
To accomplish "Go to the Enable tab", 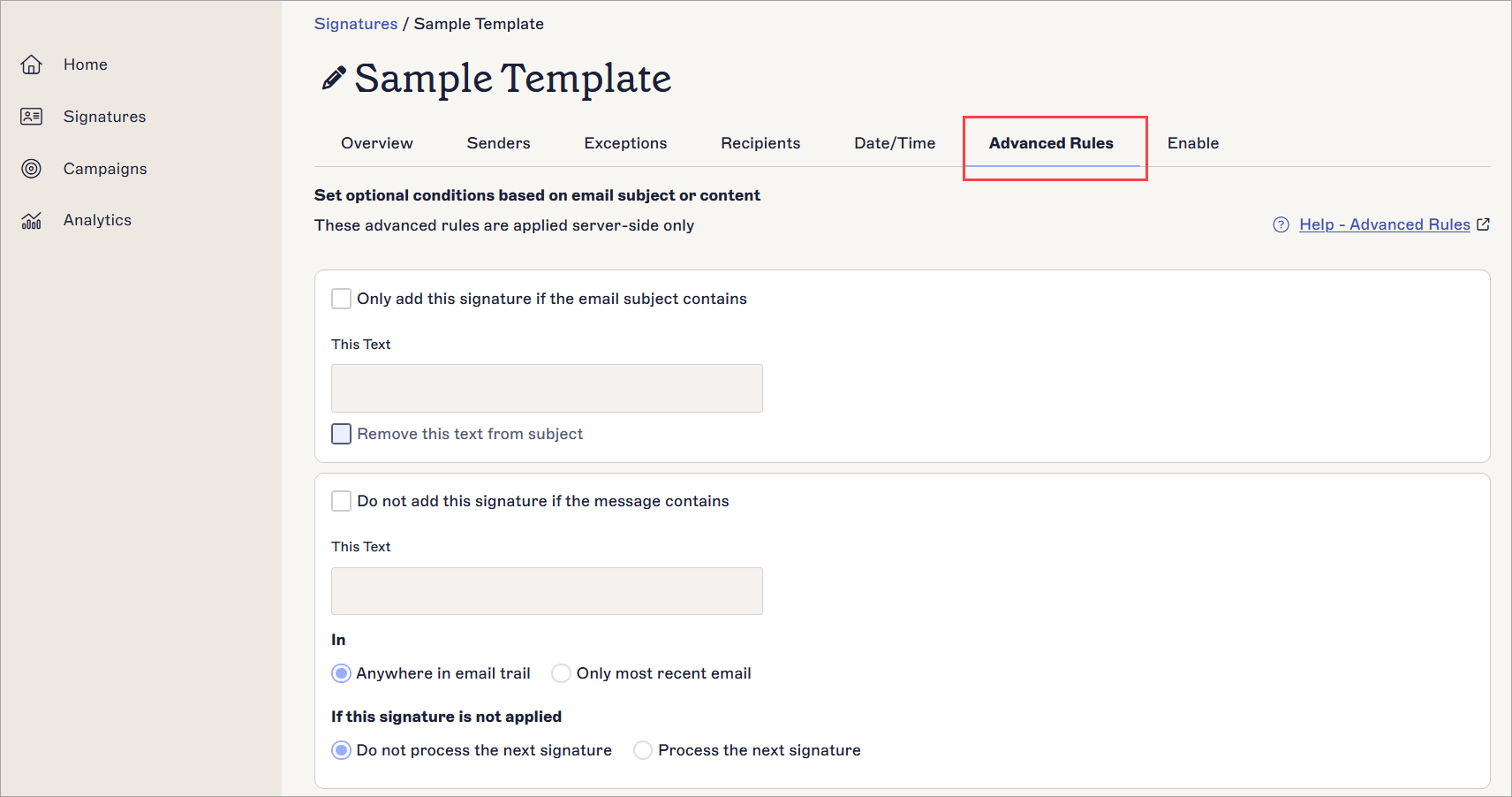I will click(1192, 143).
